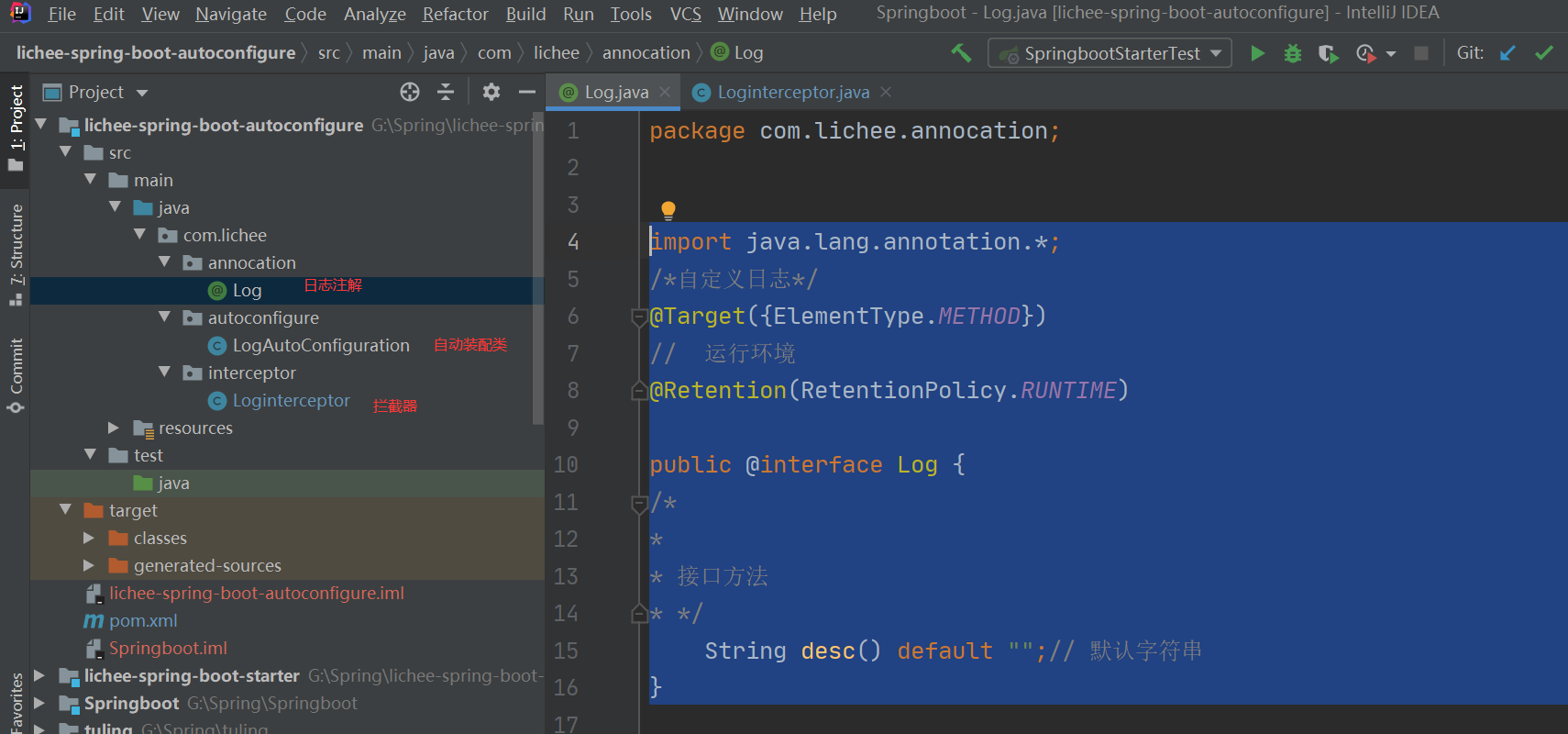The image size is (1568, 734).
Task: Expand the classes folder node
Action: pyautogui.click(x=89, y=538)
